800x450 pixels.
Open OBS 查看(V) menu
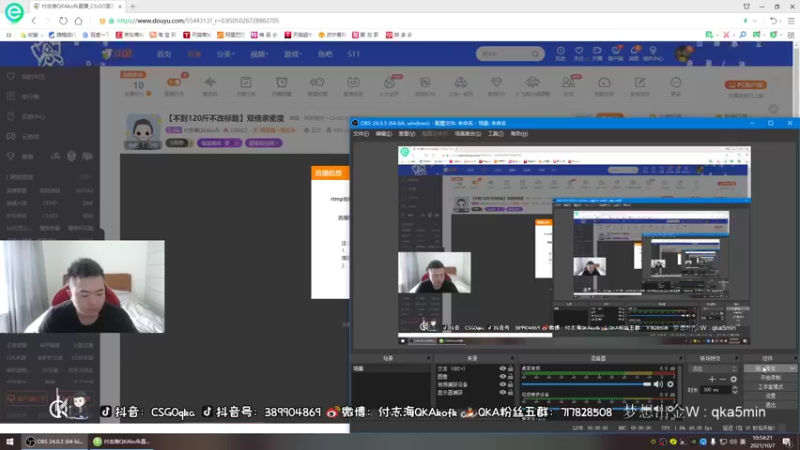coord(407,134)
